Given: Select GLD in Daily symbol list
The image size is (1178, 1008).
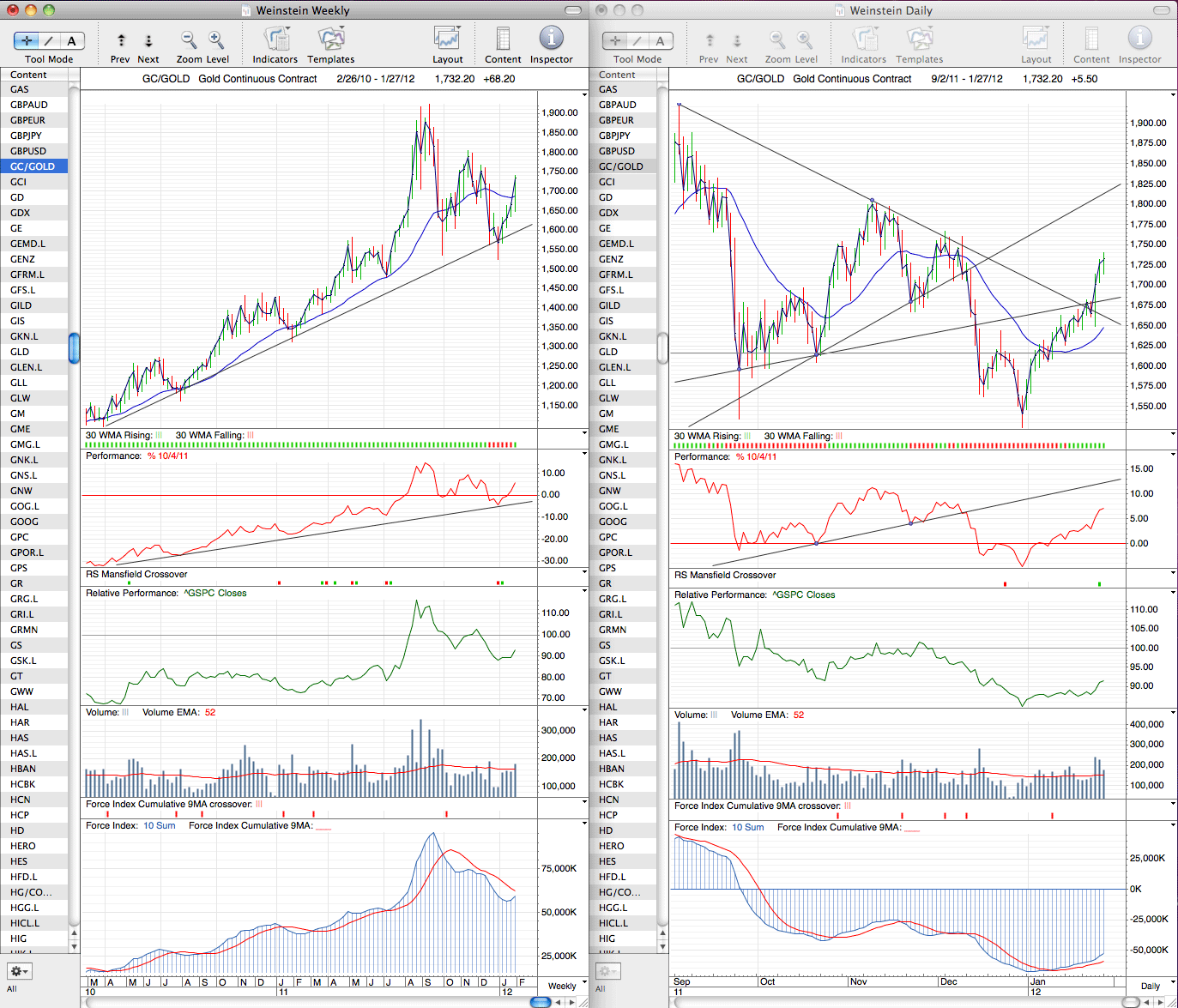Looking at the screenshot, I should tap(623, 352).
